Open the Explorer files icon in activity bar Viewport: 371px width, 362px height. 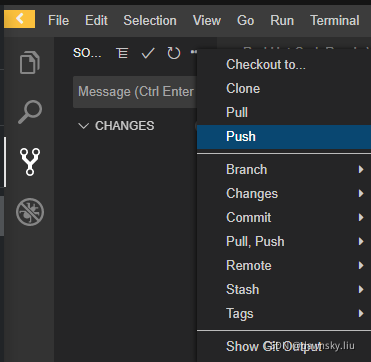pyautogui.click(x=30, y=62)
